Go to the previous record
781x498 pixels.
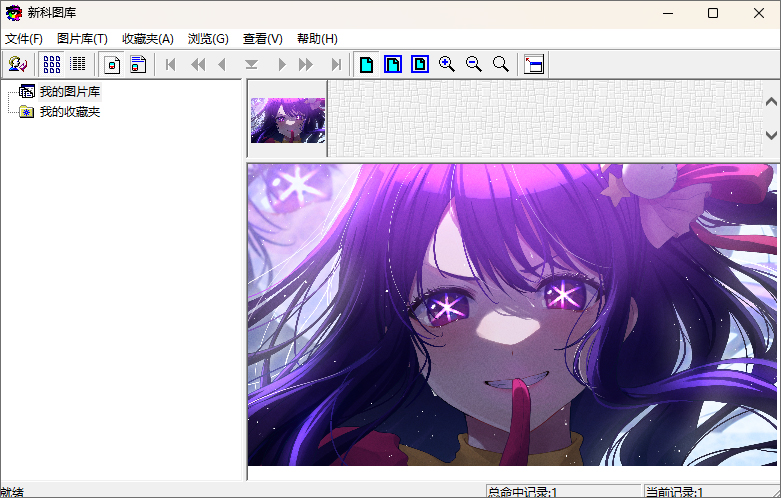[222, 64]
